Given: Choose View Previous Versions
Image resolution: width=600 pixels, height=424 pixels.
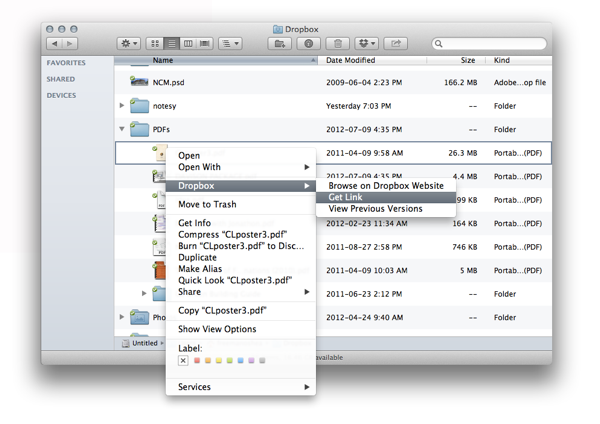Looking at the screenshot, I should pyautogui.click(x=386, y=209).
